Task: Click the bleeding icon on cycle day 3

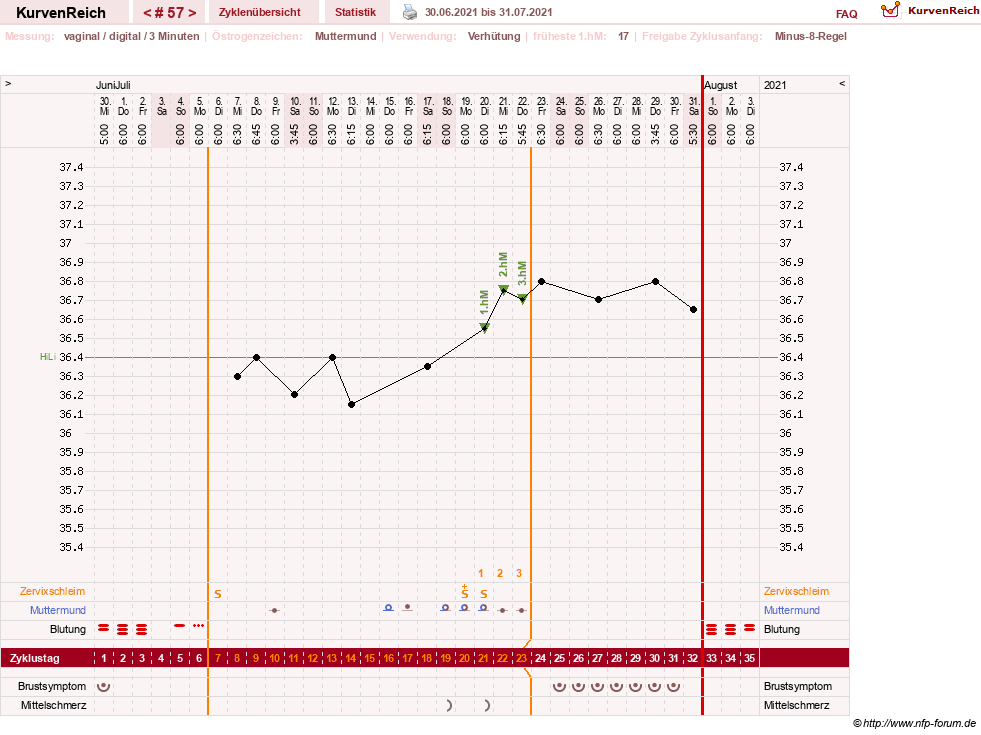Action: coord(142,629)
